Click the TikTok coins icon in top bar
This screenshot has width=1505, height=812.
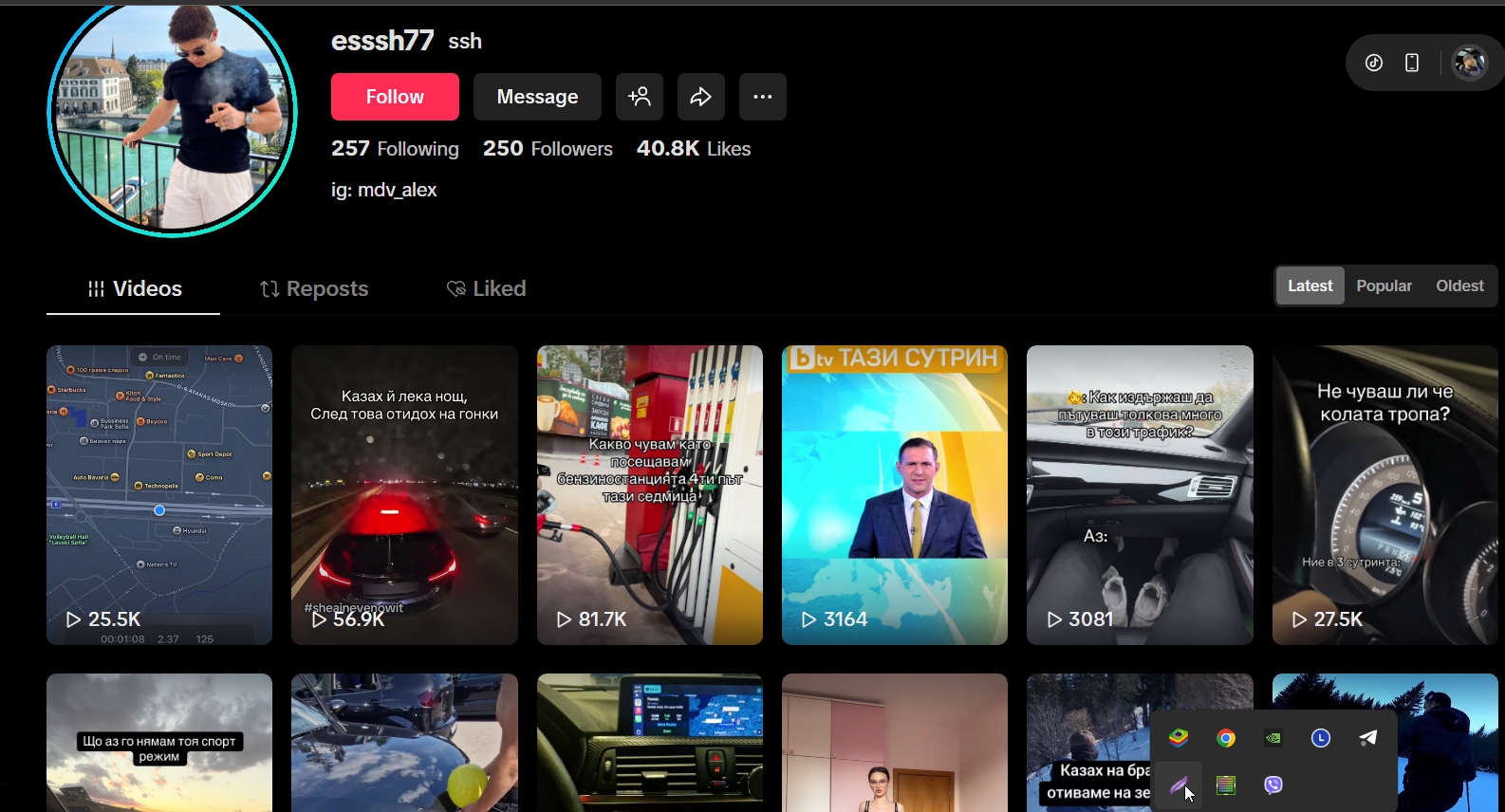point(1373,63)
